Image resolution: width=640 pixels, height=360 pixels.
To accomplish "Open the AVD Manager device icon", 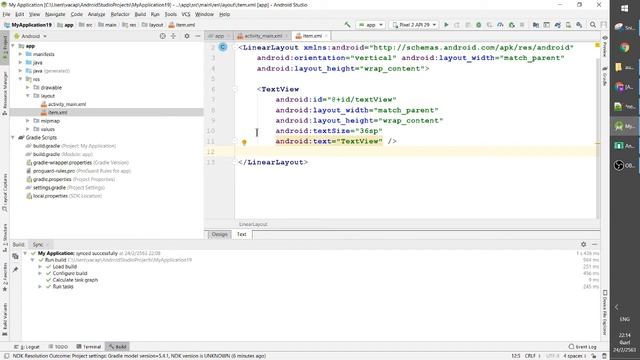I will (568, 25).
